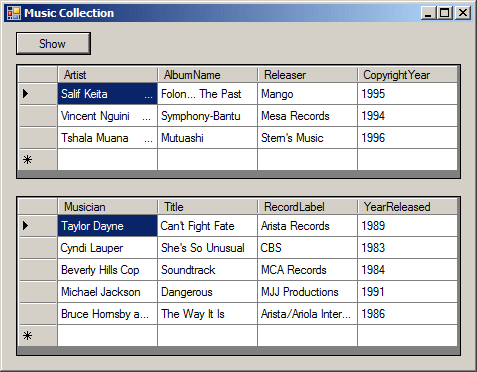Viewport: 477px width, 372px height.
Task: Select the Mutuashi album cell
Action: tap(207, 138)
